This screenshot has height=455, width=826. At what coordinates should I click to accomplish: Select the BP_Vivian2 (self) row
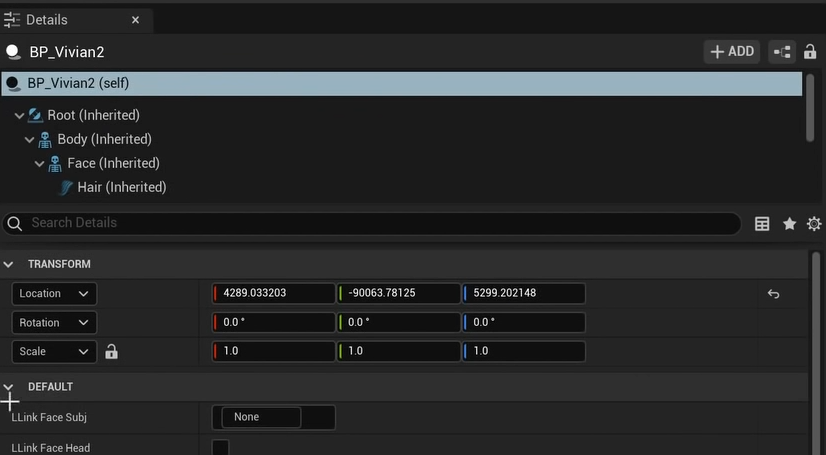(401, 84)
